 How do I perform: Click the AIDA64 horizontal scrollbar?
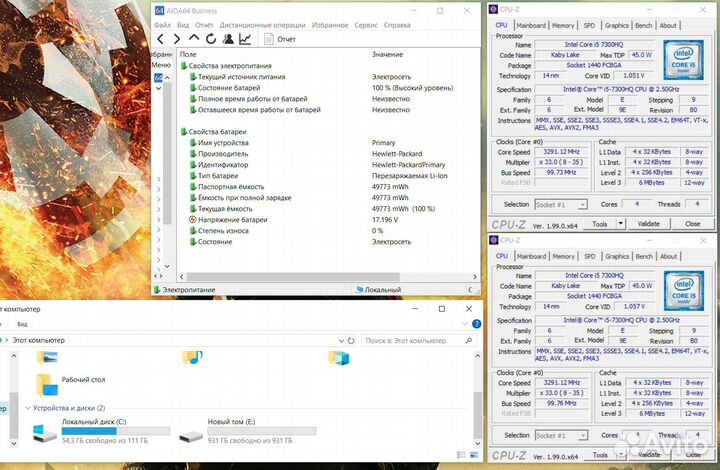293,277
